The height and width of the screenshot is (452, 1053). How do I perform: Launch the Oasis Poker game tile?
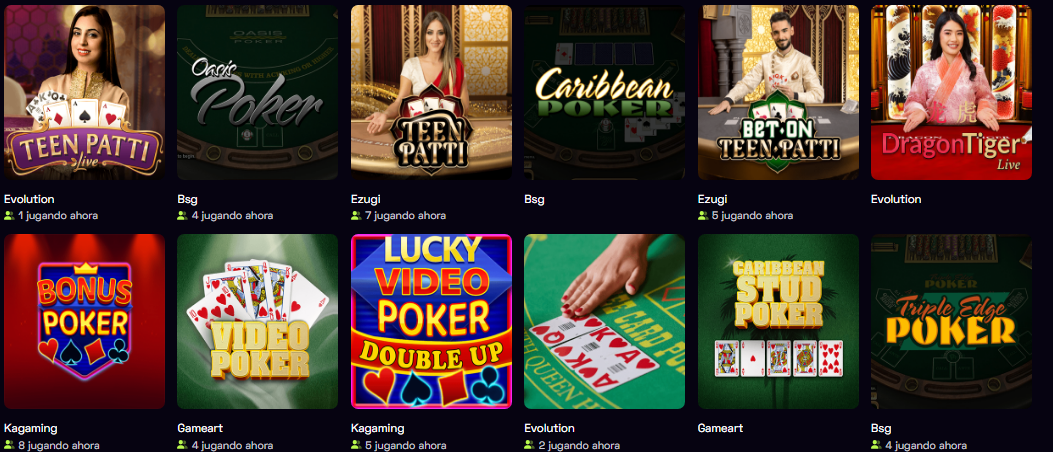tap(257, 93)
